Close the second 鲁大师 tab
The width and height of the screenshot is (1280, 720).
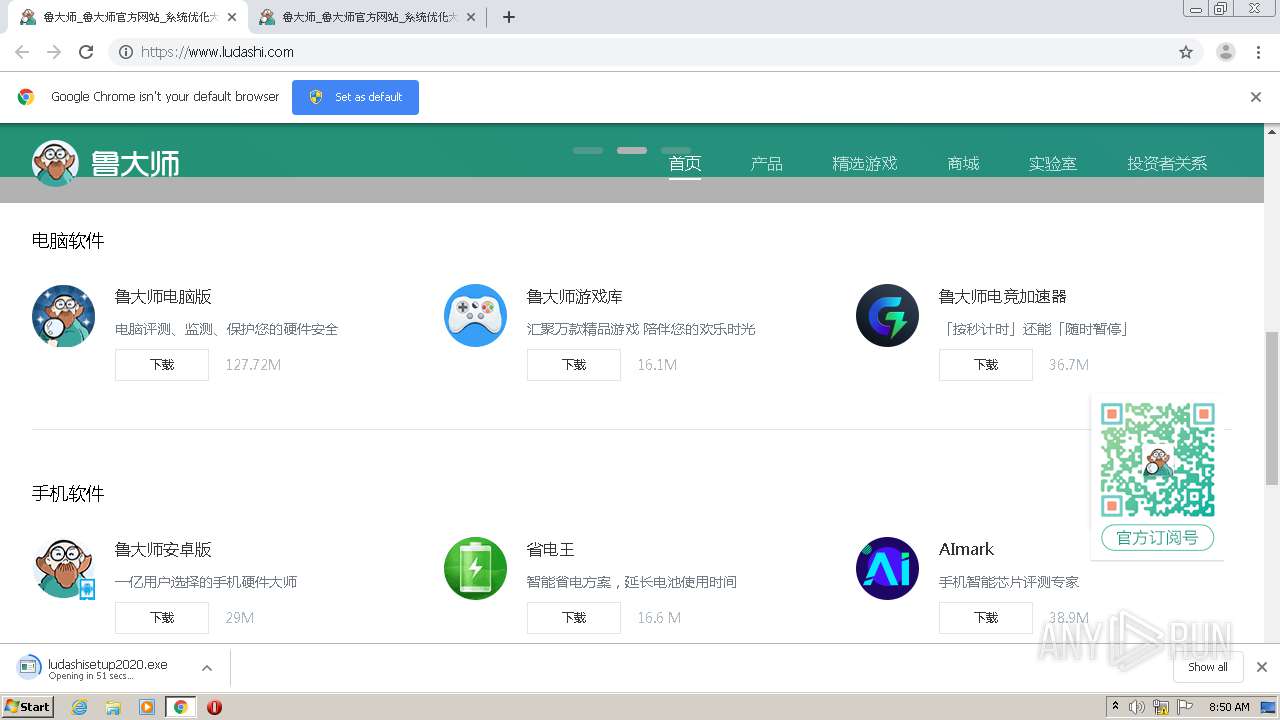coord(471,17)
